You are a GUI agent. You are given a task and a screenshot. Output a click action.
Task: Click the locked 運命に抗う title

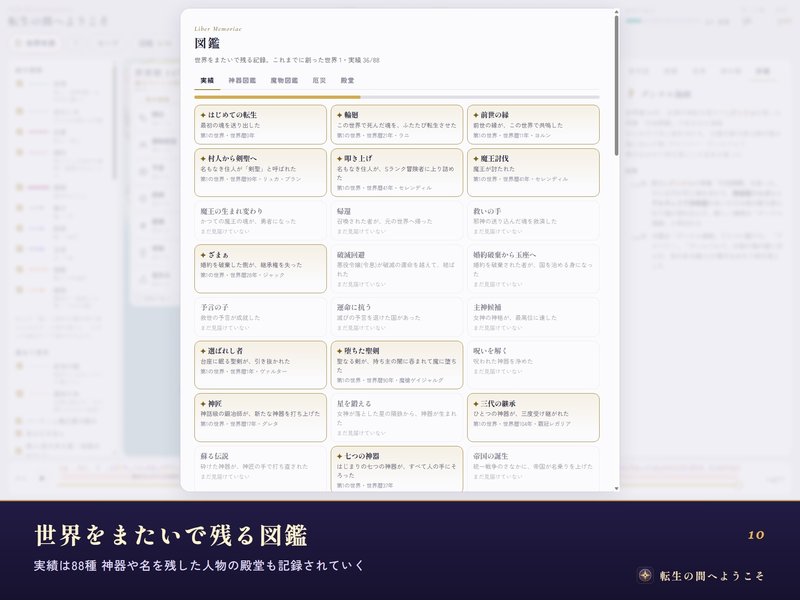(x=354, y=307)
